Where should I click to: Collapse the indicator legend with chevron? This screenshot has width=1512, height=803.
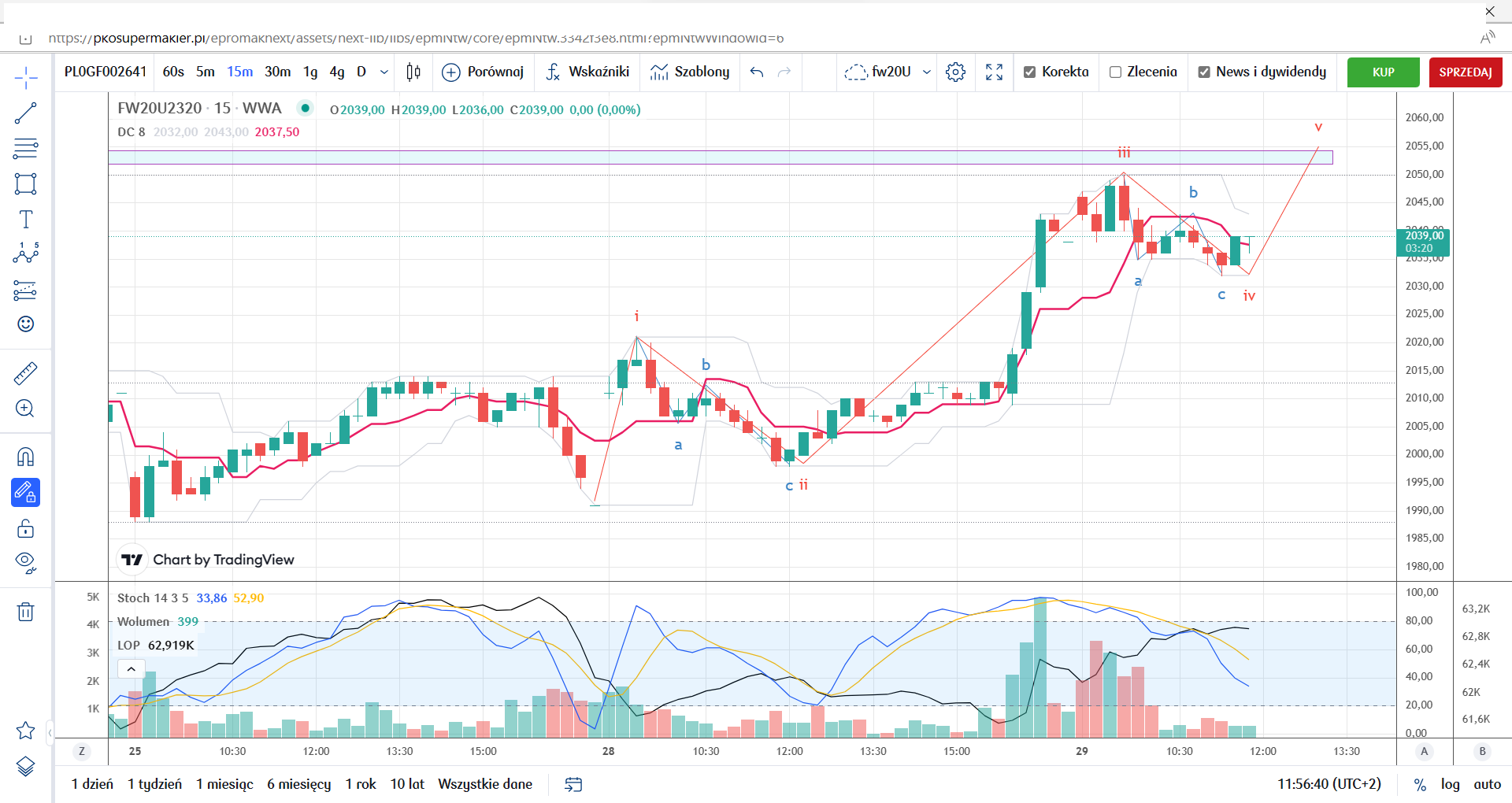(132, 669)
